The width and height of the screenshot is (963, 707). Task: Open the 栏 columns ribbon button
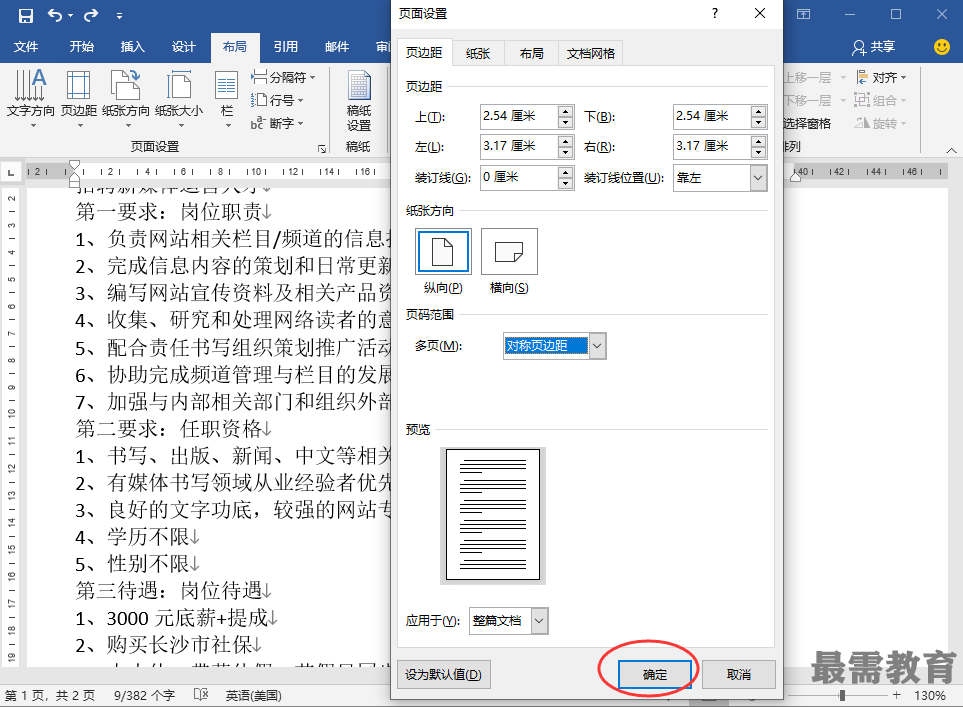(227, 98)
